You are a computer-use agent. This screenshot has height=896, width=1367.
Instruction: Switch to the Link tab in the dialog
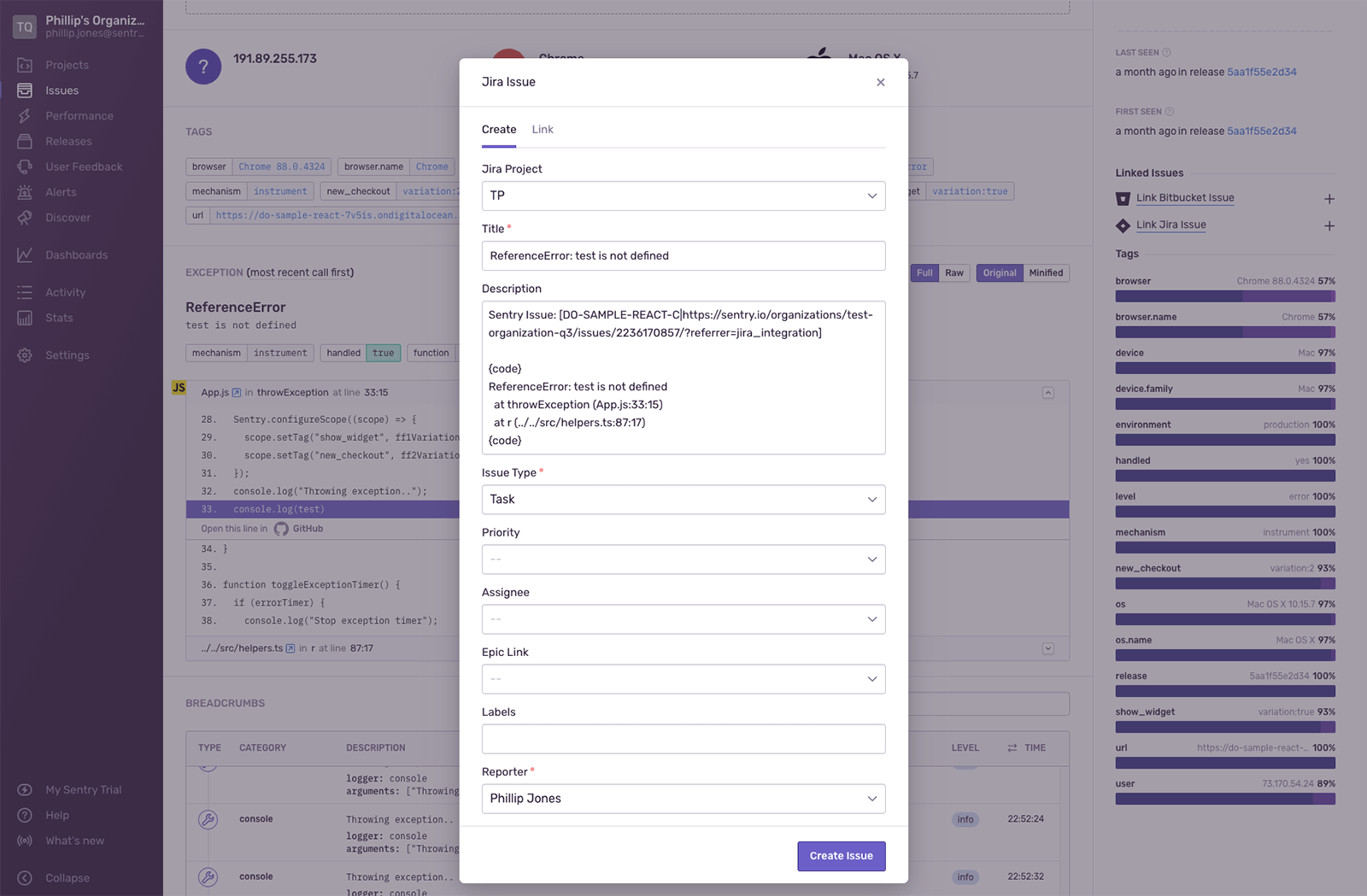542,129
